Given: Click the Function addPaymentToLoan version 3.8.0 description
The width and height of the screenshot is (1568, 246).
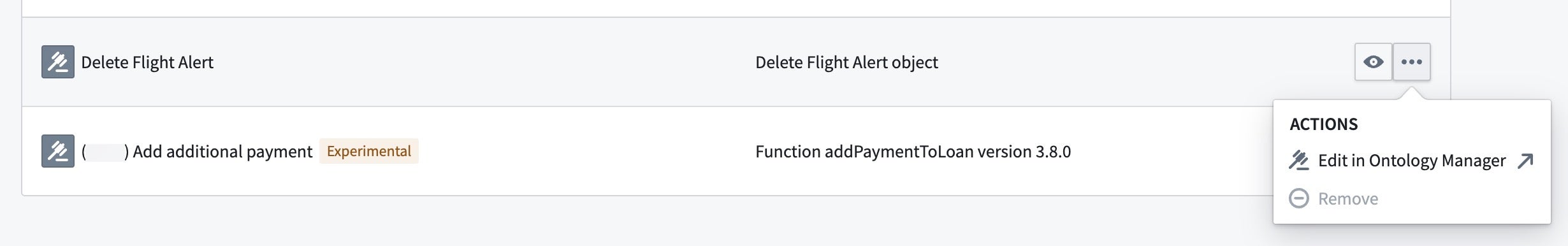Looking at the screenshot, I should coord(913,152).
